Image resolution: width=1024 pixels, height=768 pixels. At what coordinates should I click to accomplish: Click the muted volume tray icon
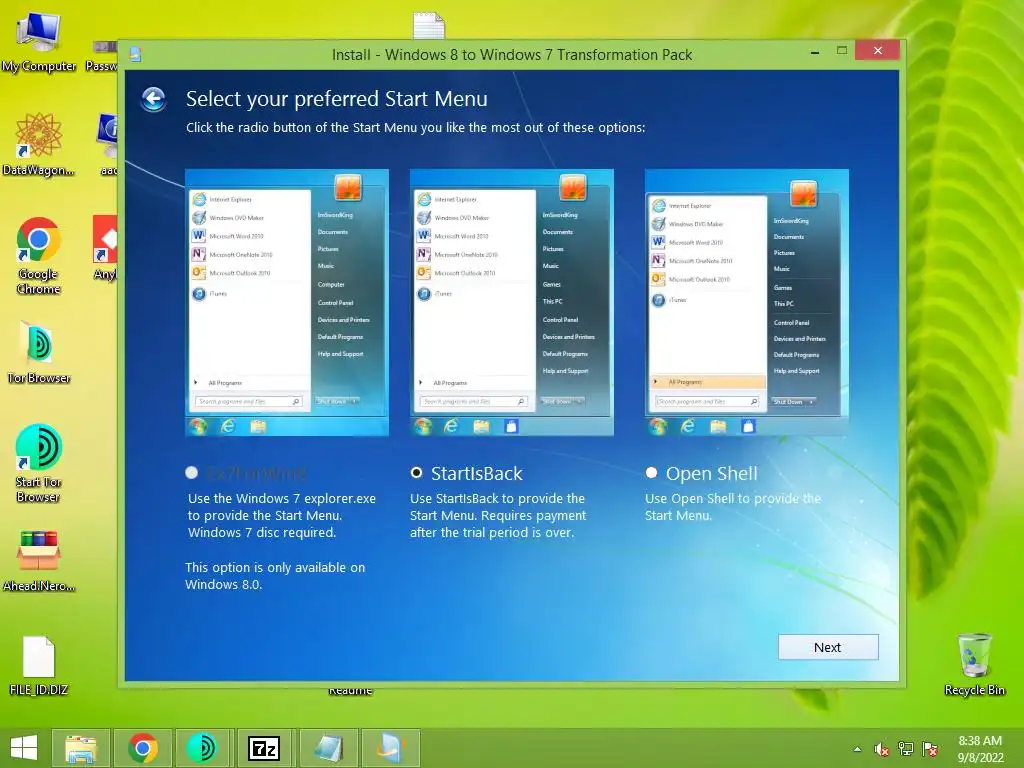click(881, 749)
